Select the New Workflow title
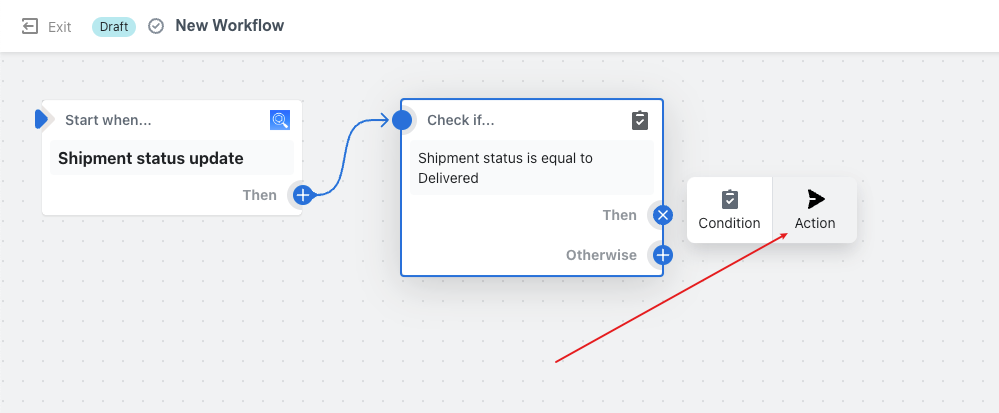999x413 pixels. (x=230, y=25)
